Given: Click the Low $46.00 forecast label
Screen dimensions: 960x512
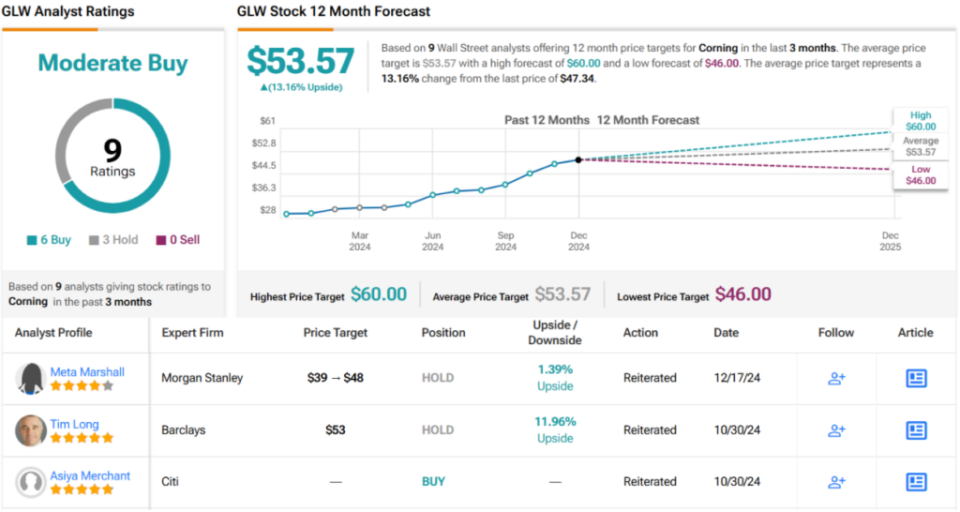Looking at the screenshot, I should (920, 175).
